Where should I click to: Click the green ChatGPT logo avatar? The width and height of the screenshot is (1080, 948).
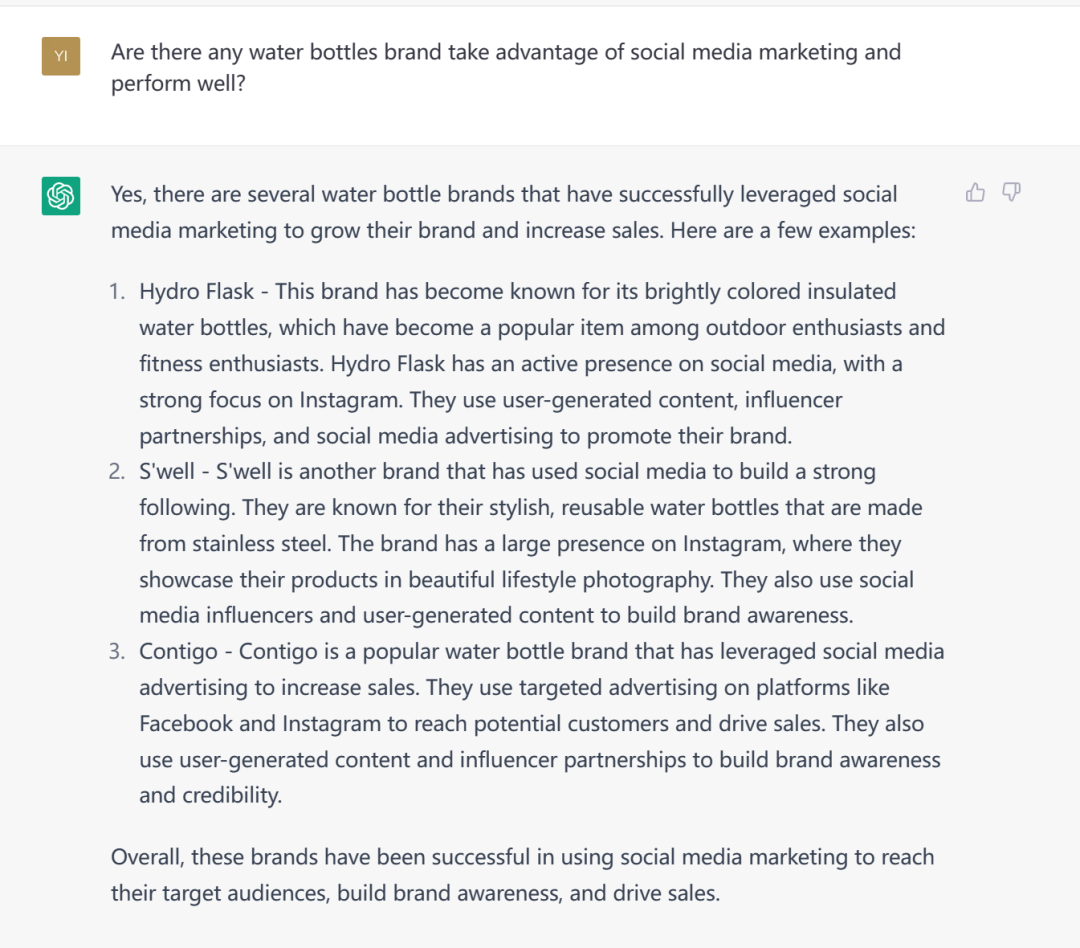(x=61, y=195)
